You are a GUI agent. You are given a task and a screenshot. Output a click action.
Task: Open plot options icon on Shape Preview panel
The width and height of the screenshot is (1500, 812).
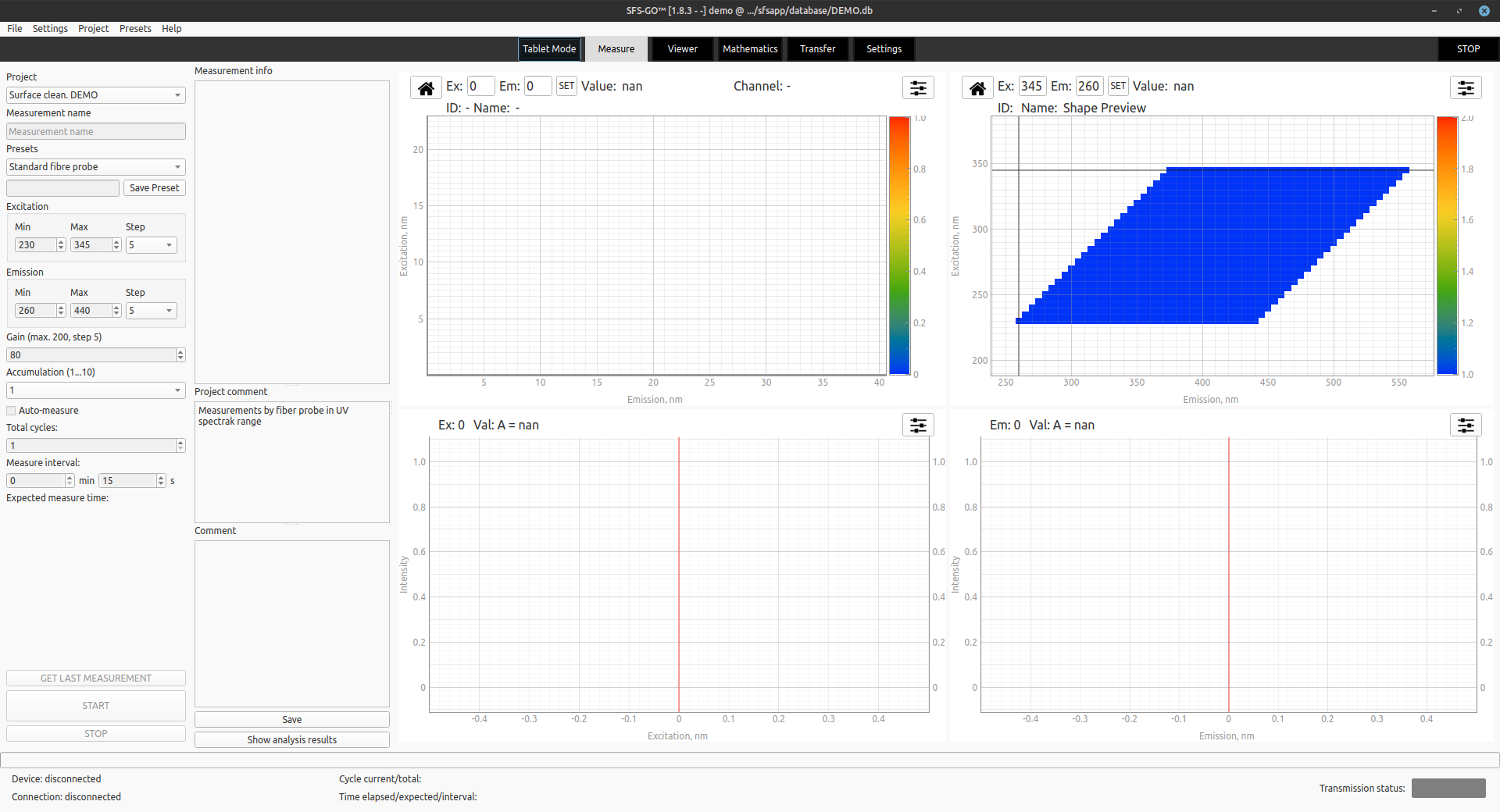(x=1466, y=87)
